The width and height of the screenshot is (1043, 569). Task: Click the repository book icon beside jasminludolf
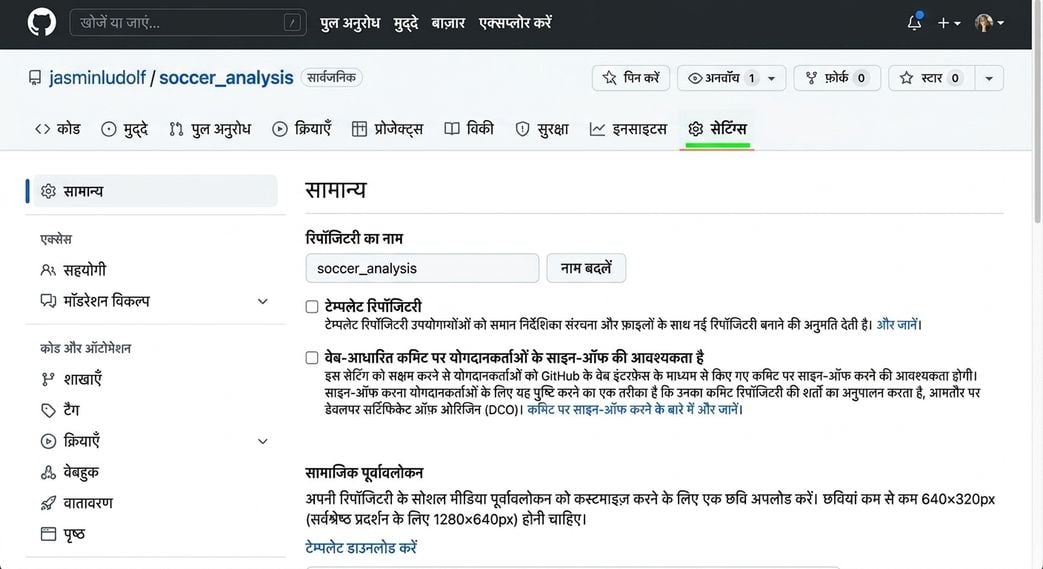coord(35,78)
